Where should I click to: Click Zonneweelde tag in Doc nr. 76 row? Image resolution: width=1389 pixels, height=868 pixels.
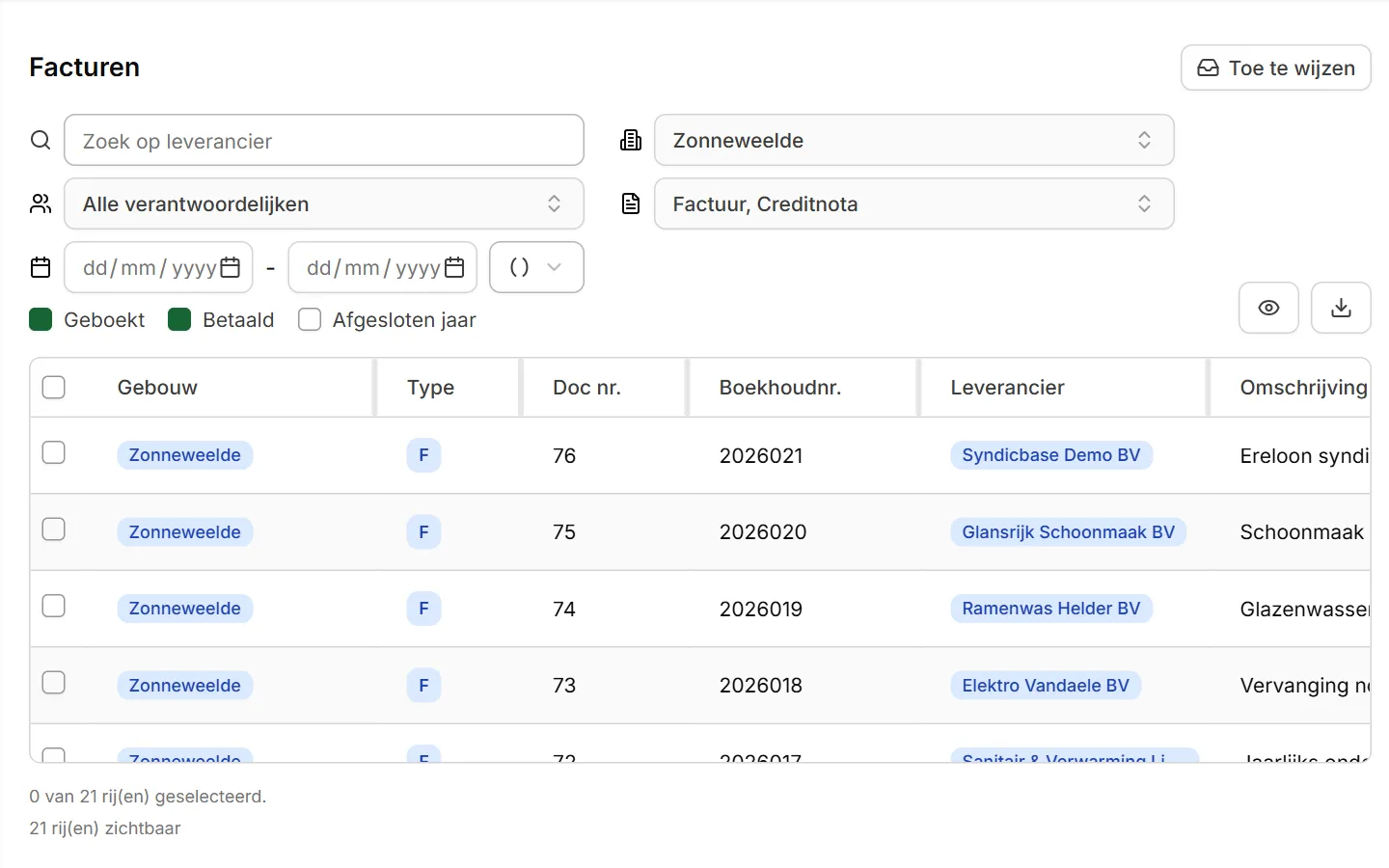coord(185,455)
